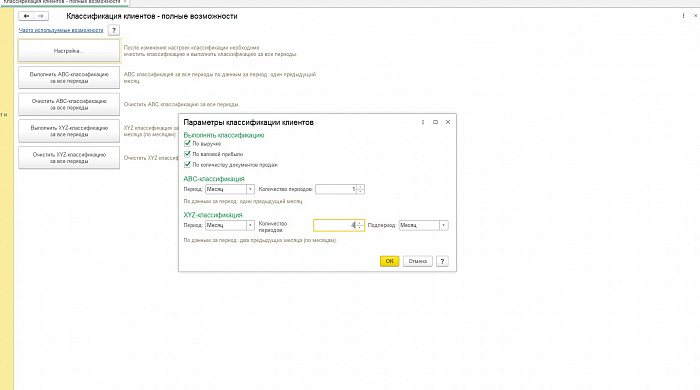700x390 pixels.
Task: Close the Параметры классификации клиентов dialog
Action: (x=448, y=122)
